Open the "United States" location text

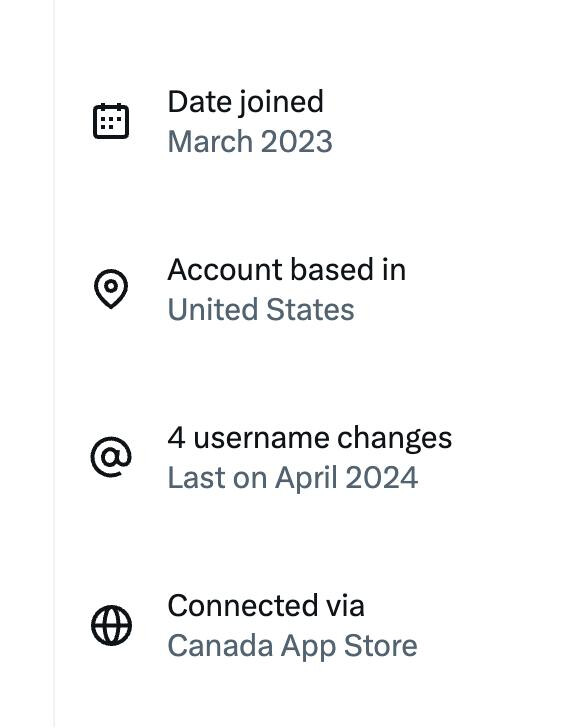click(261, 310)
